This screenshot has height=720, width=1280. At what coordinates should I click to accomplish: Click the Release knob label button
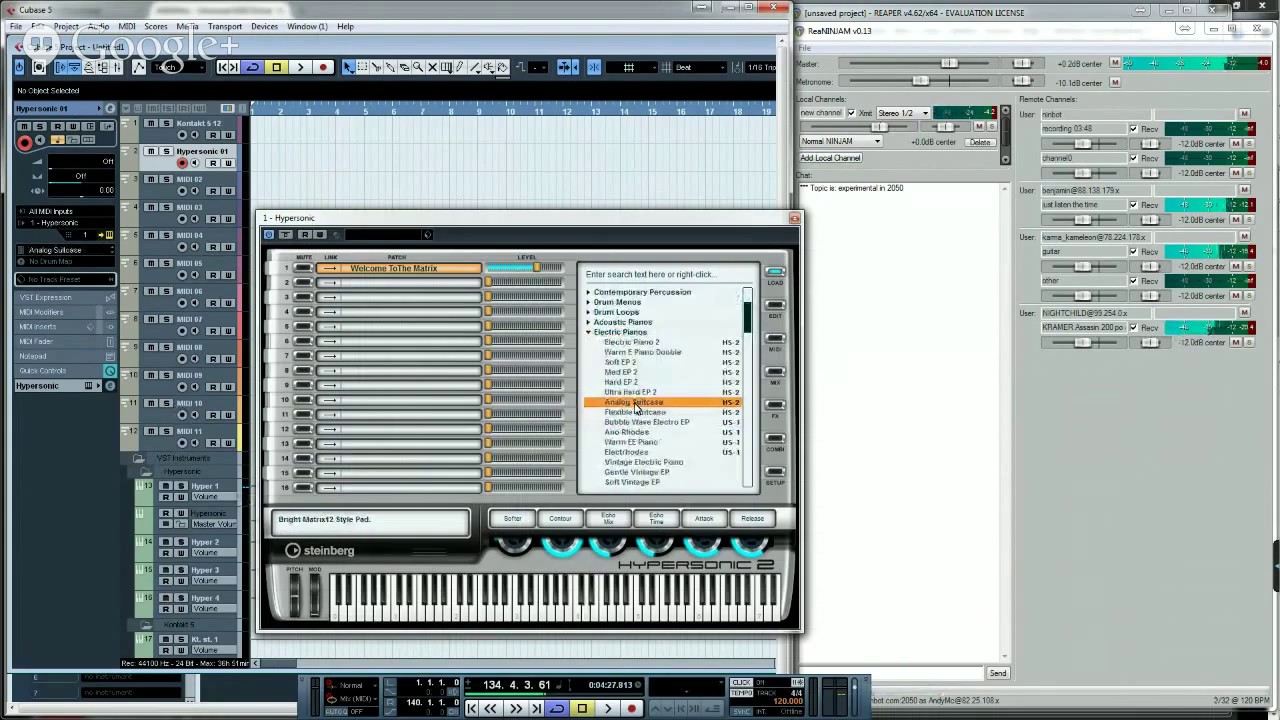click(752, 519)
